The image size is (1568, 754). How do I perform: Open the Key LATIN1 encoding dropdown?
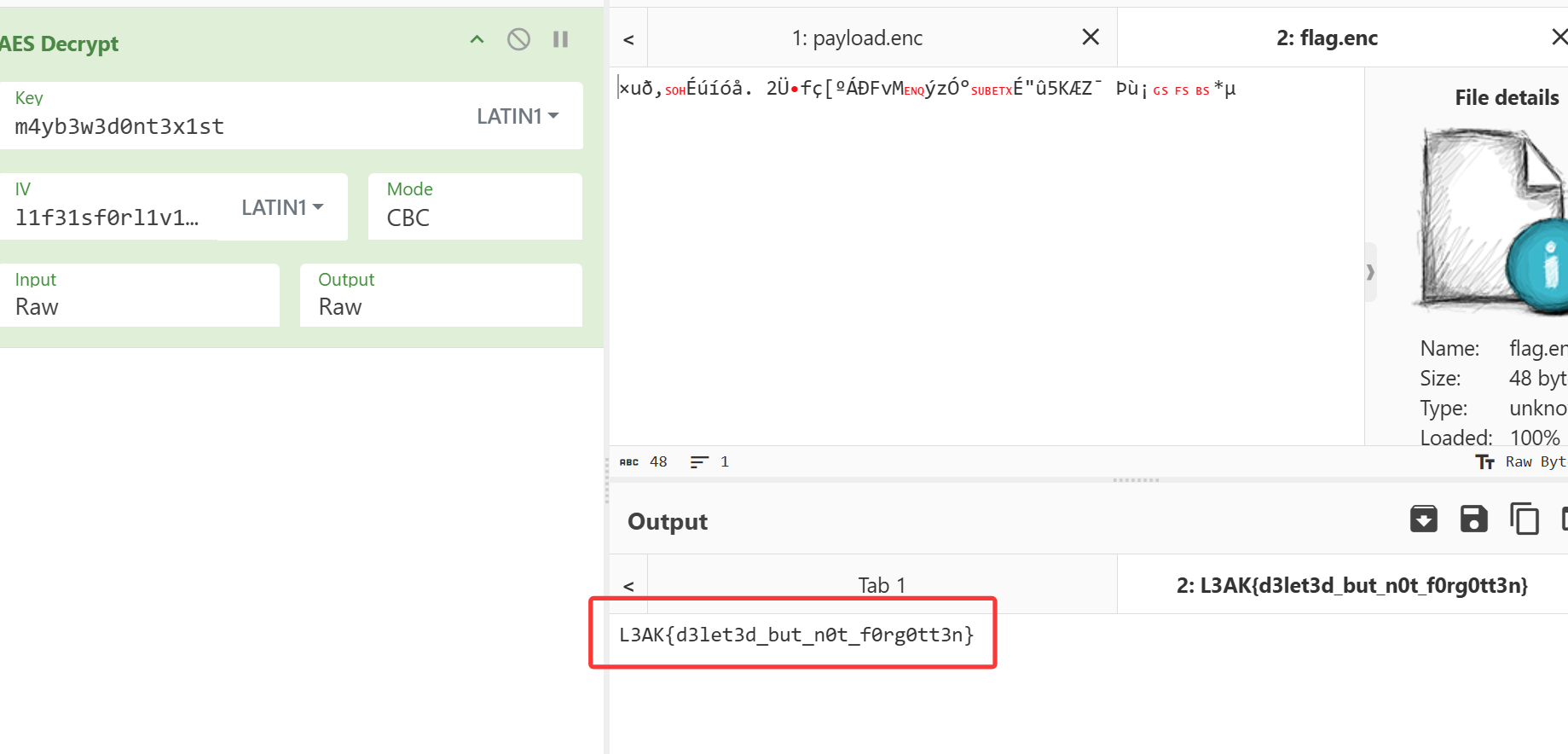[518, 116]
